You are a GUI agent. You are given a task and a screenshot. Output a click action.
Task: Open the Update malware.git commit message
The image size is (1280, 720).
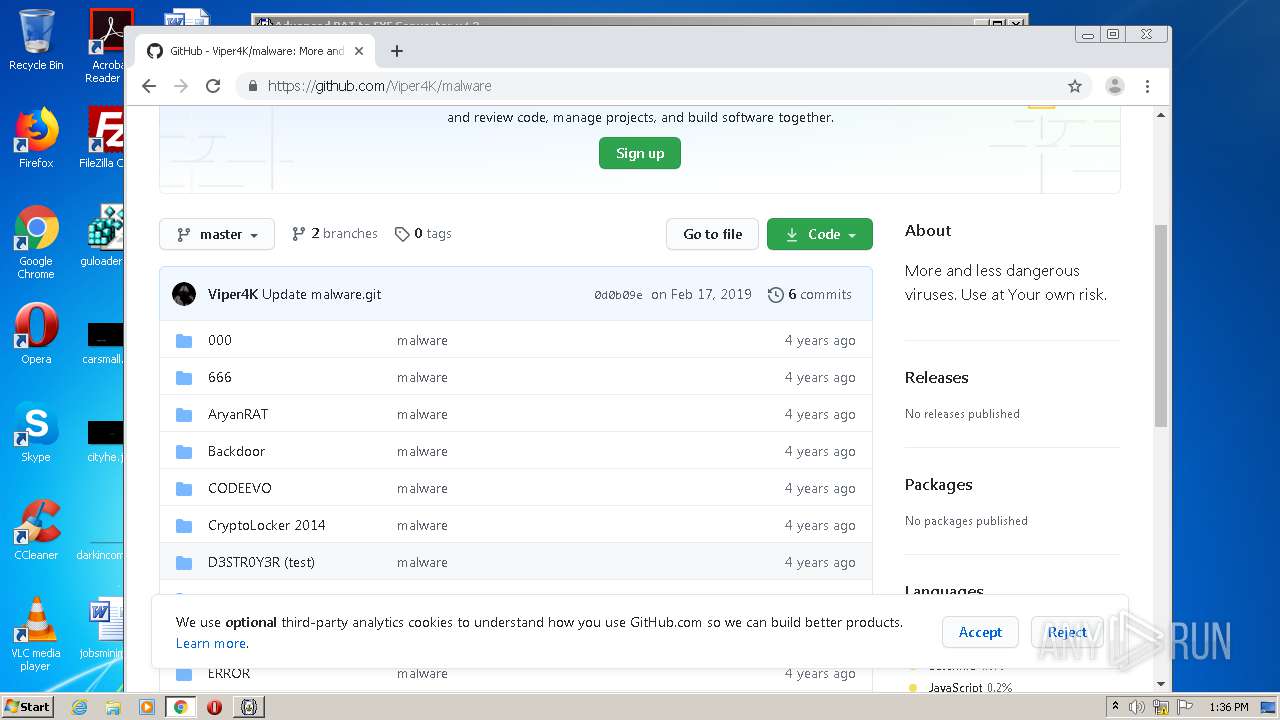click(321, 294)
